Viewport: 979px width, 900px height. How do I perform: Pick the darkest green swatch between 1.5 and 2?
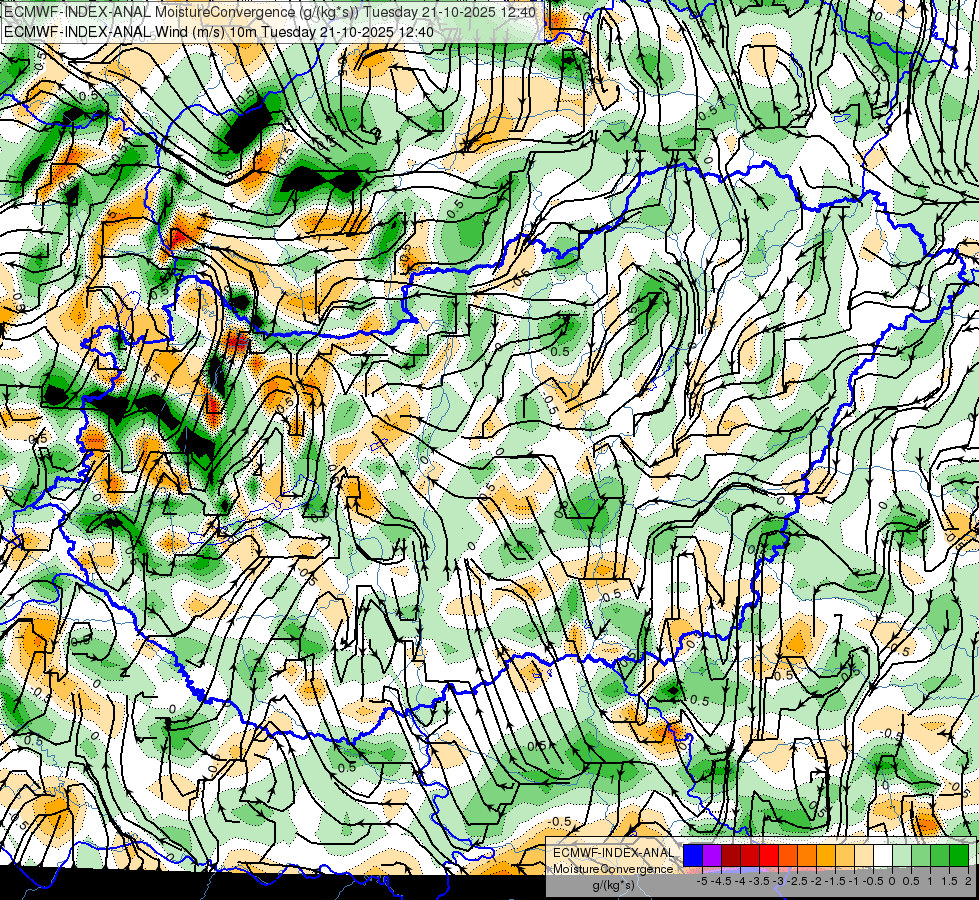point(959,855)
